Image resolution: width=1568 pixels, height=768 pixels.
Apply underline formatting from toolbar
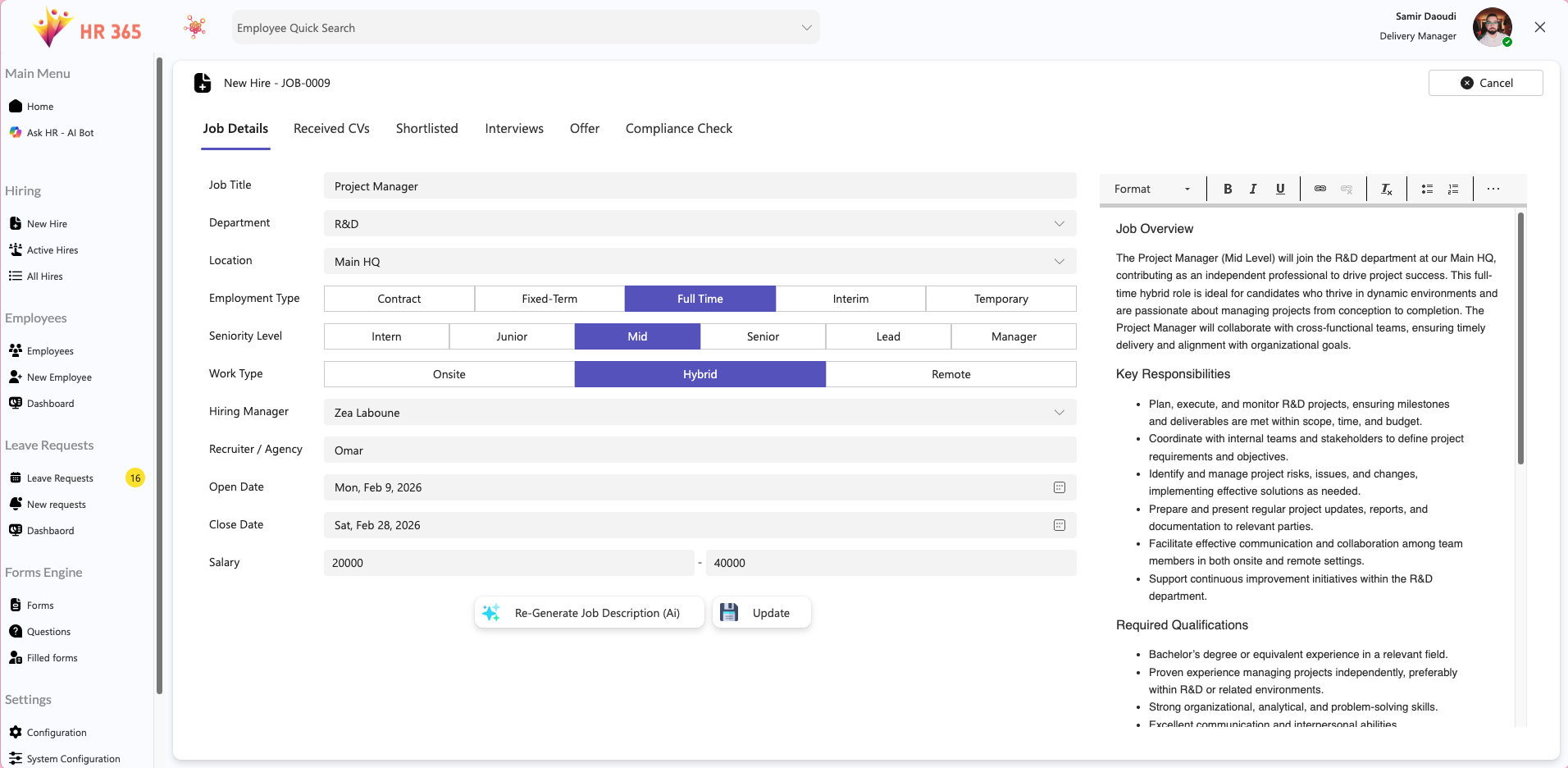[x=1279, y=189]
